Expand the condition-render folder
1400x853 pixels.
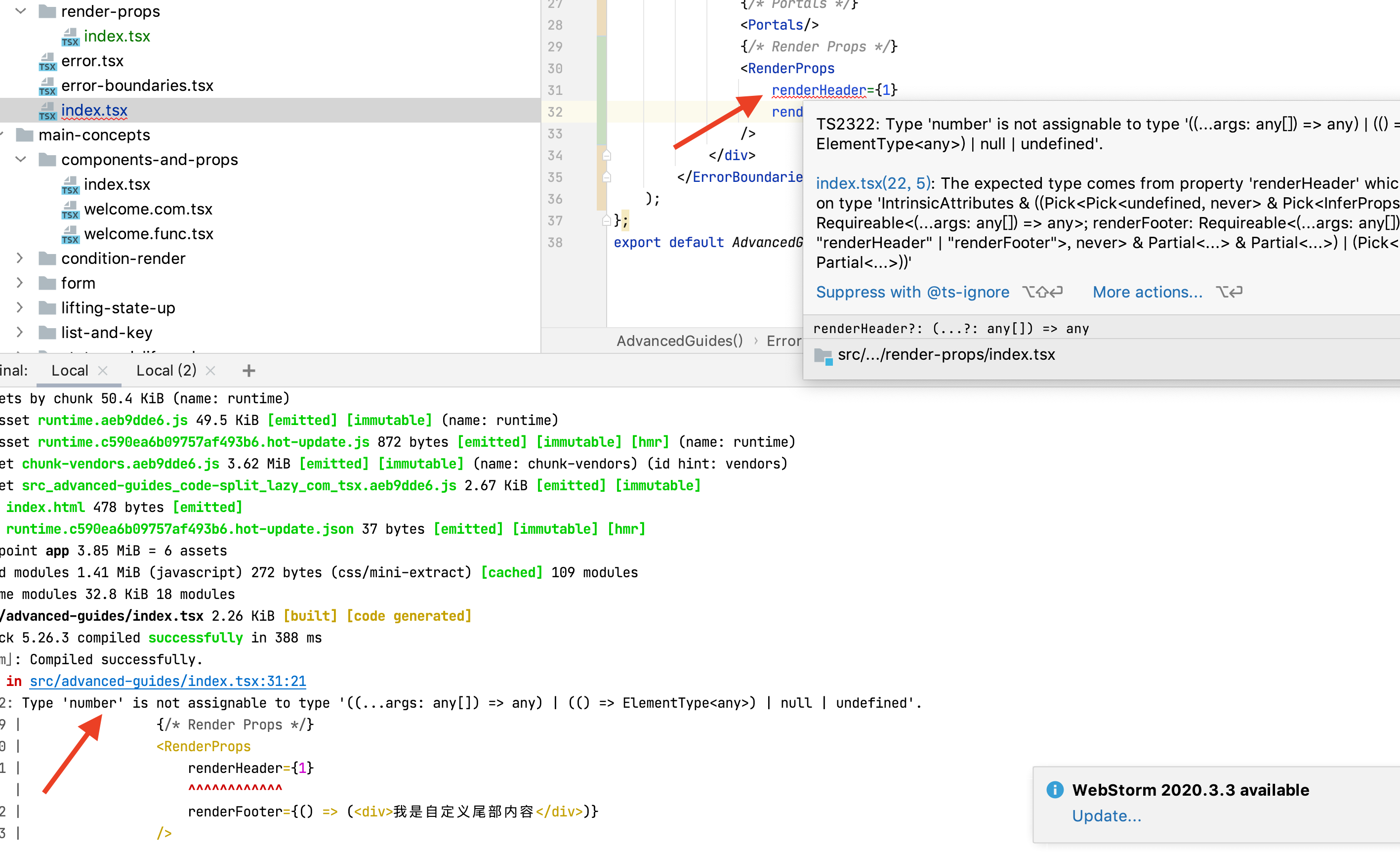pos(20,258)
